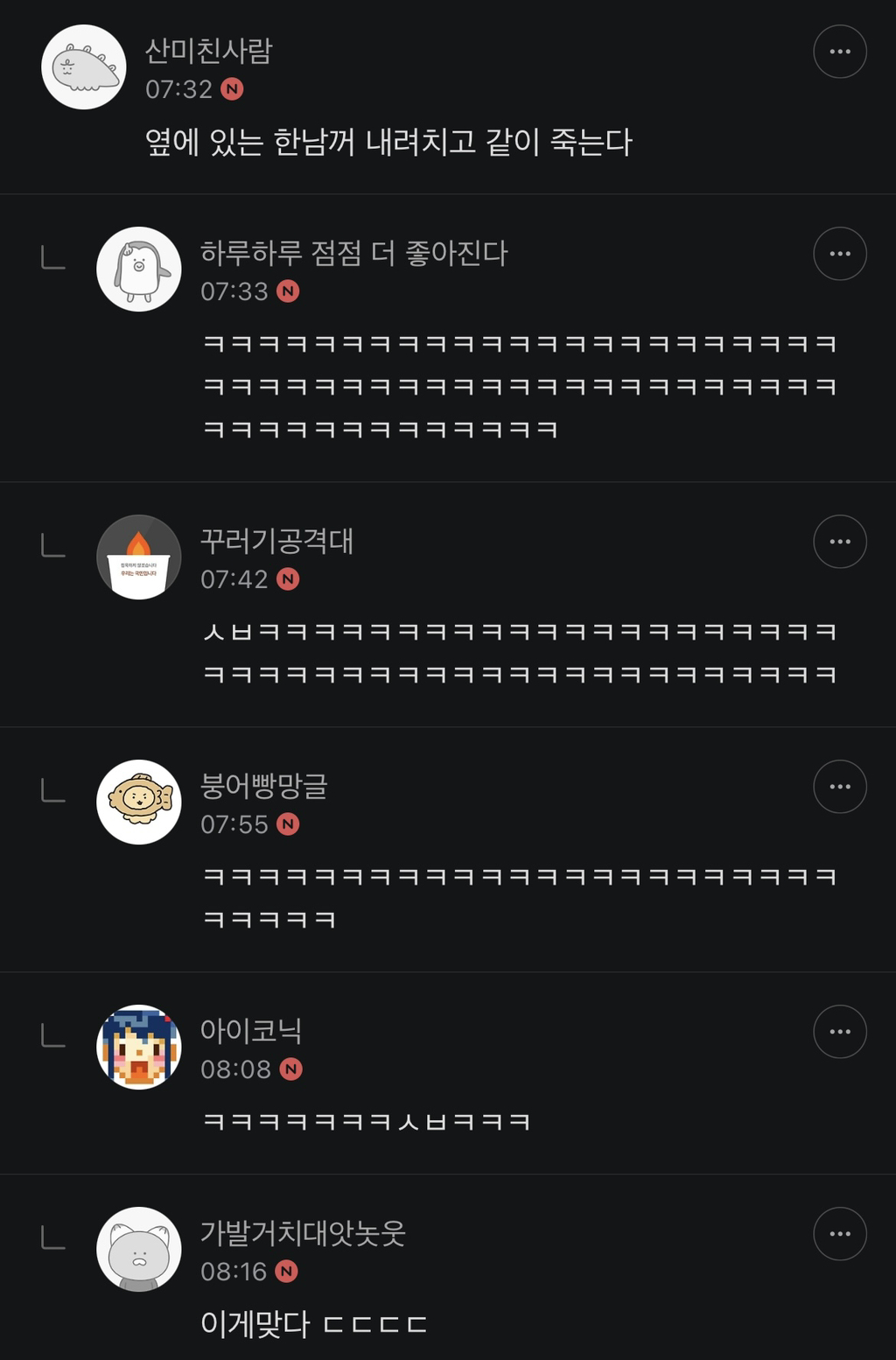Click the comment text '이게맞다 ㄷㄷㄷㄷ'
The image size is (896, 1360).
(x=313, y=1324)
